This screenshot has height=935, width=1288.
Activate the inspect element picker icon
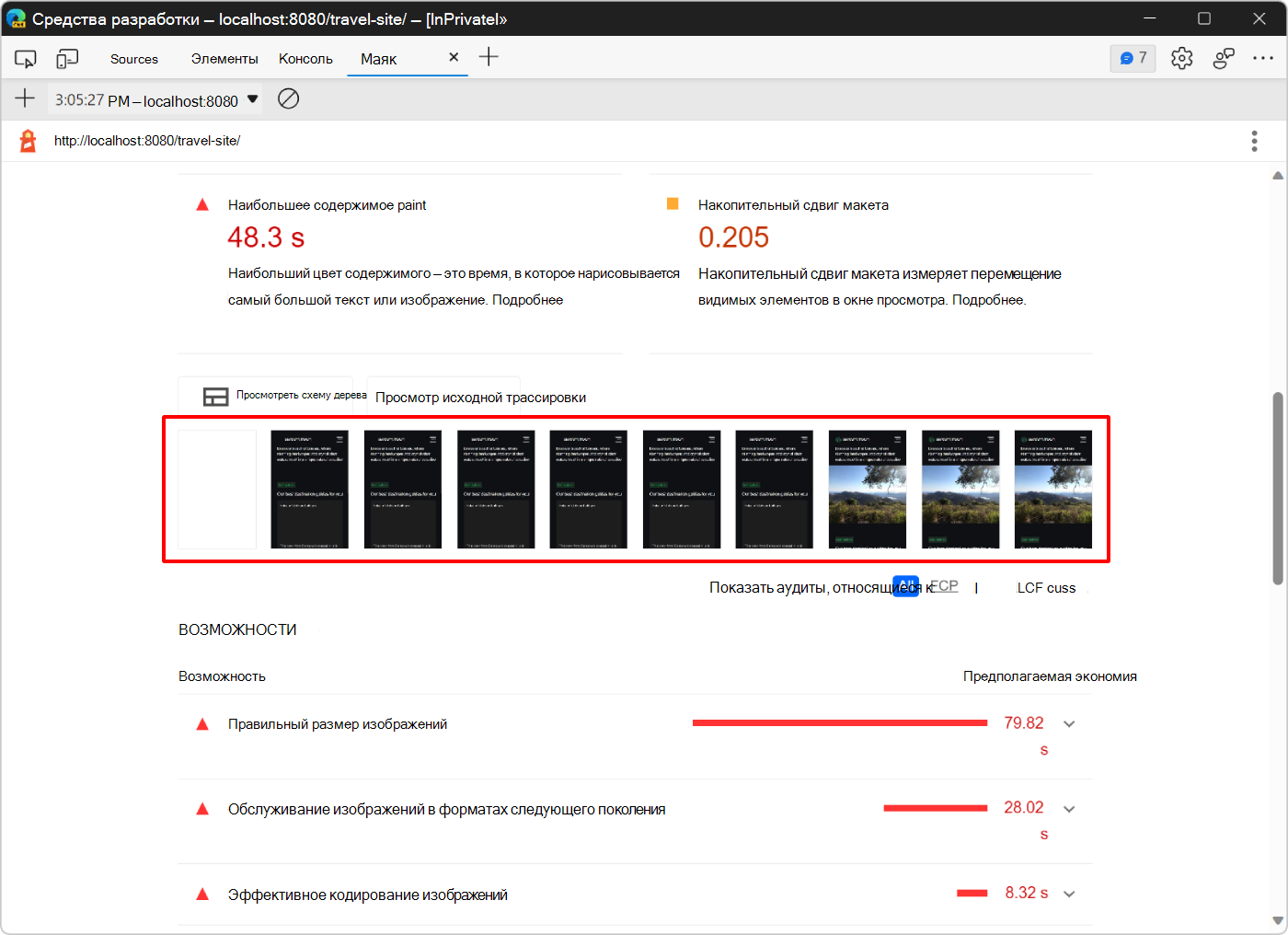(x=25, y=59)
